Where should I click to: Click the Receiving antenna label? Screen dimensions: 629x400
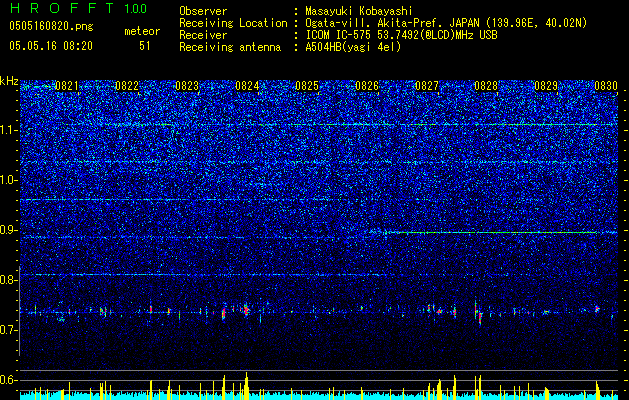[x=230, y=47]
